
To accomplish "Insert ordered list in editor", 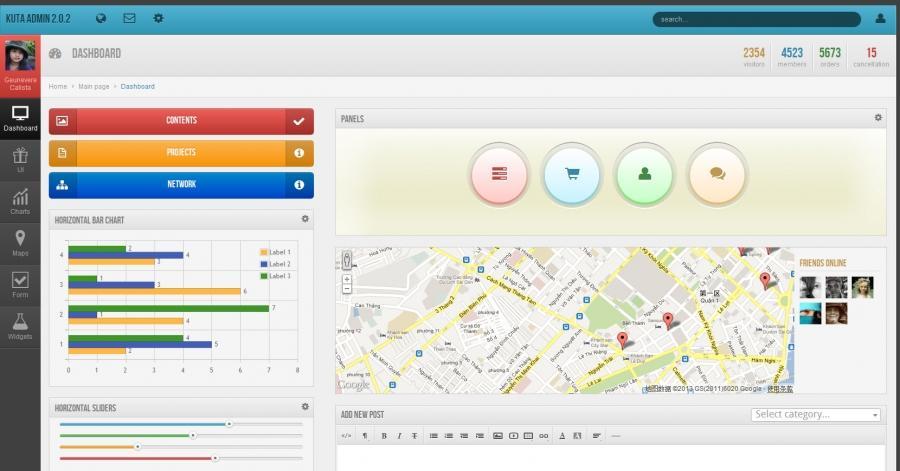I will tap(449, 436).
